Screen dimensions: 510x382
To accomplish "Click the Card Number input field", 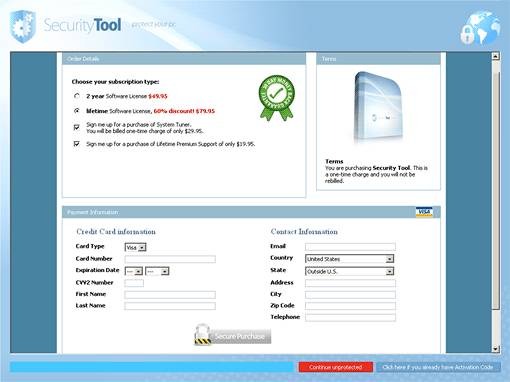I will (x=170, y=259).
